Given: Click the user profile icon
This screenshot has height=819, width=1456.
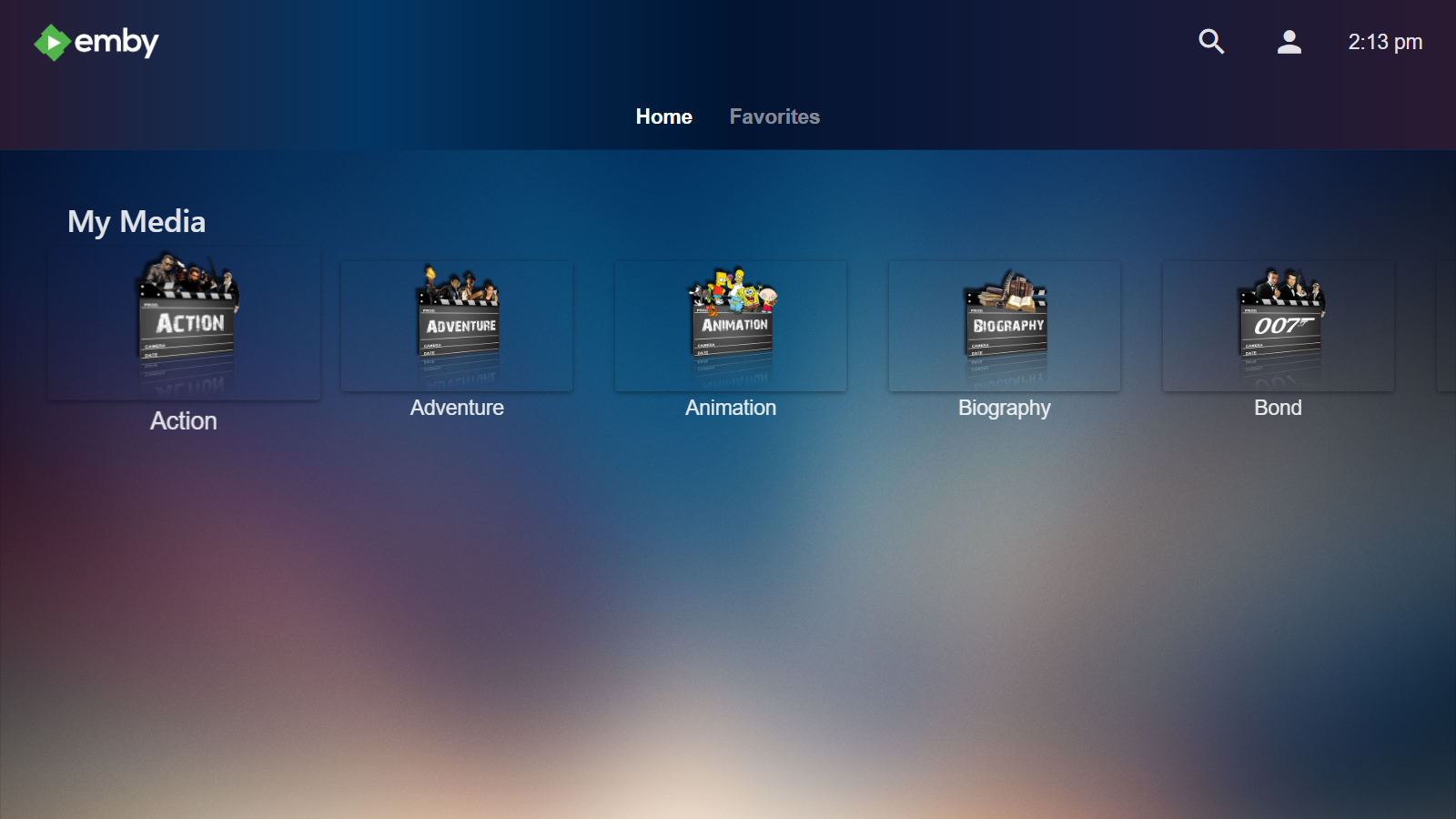Looking at the screenshot, I should coord(1288,41).
